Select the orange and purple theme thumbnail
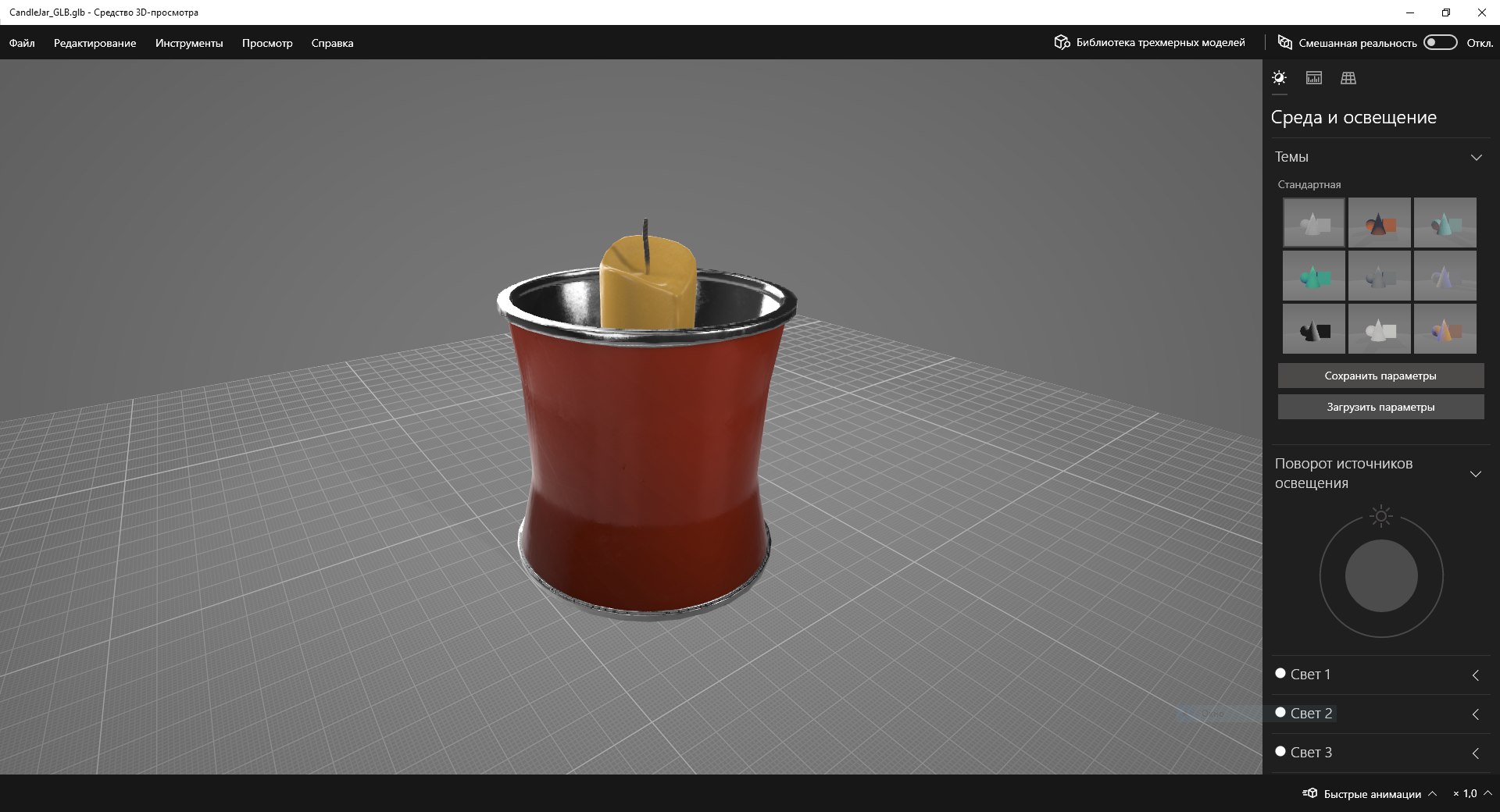The image size is (1500, 812). click(x=1445, y=329)
